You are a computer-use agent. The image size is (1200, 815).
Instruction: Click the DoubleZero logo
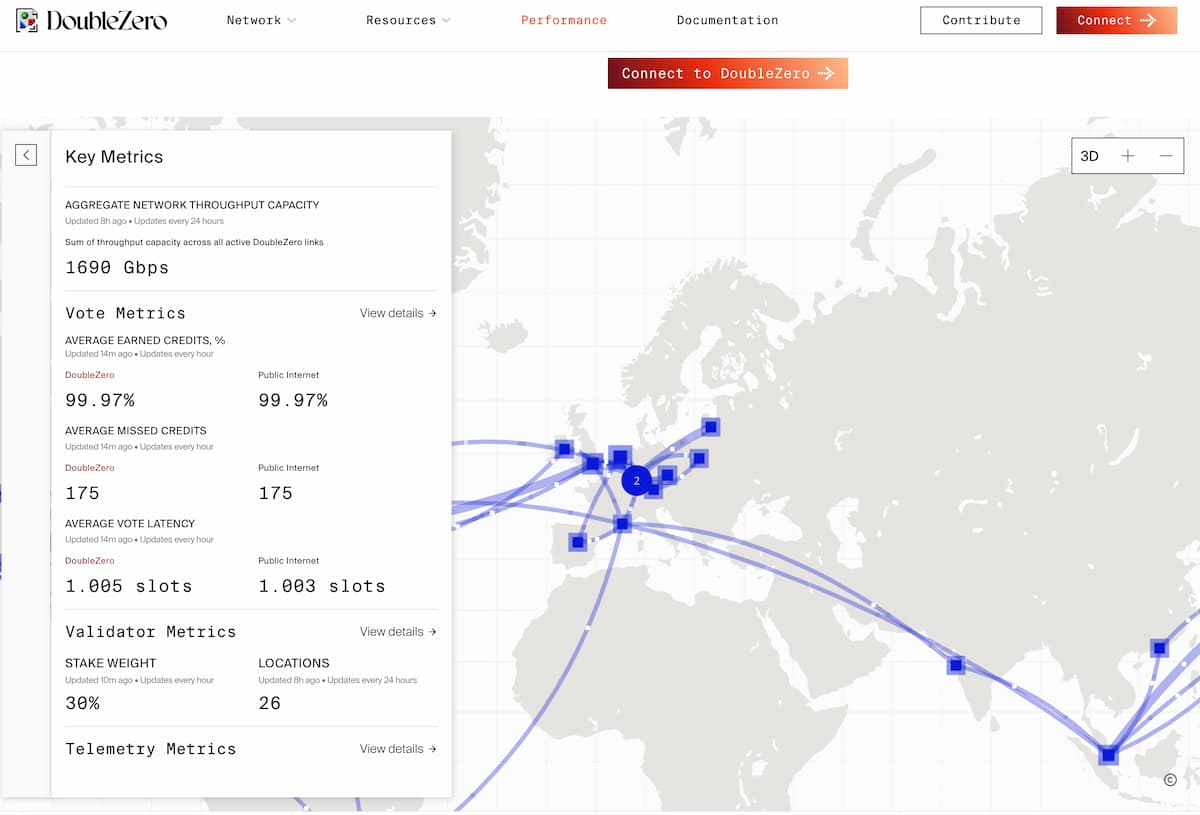tap(92, 20)
